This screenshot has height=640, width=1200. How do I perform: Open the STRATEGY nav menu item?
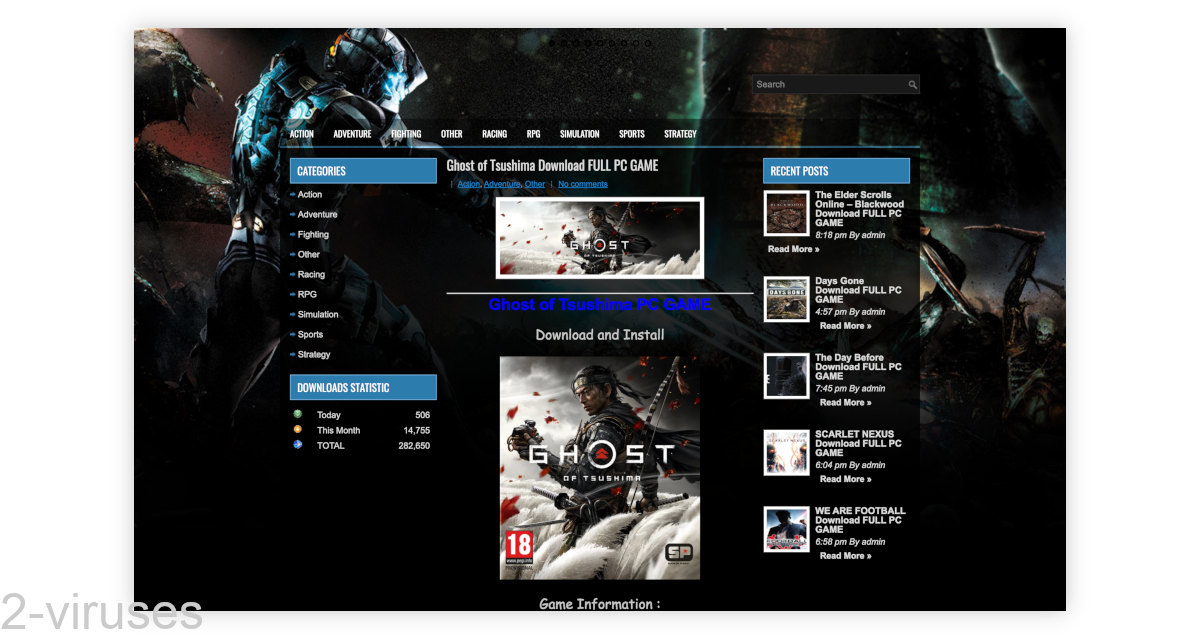[x=680, y=134]
